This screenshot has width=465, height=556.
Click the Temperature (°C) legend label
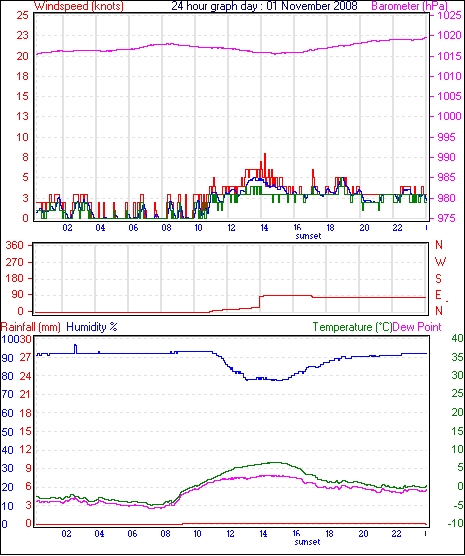click(x=352, y=327)
